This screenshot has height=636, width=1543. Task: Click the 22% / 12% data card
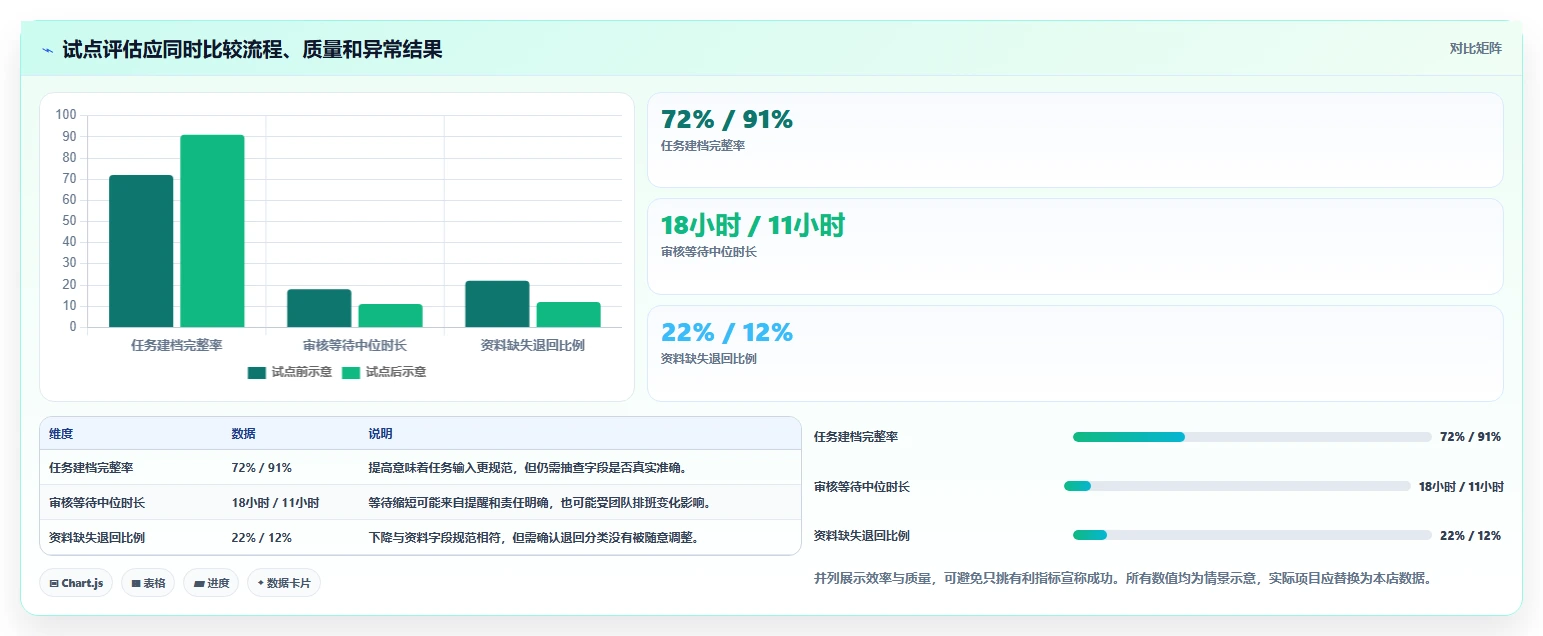coord(1075,353)
